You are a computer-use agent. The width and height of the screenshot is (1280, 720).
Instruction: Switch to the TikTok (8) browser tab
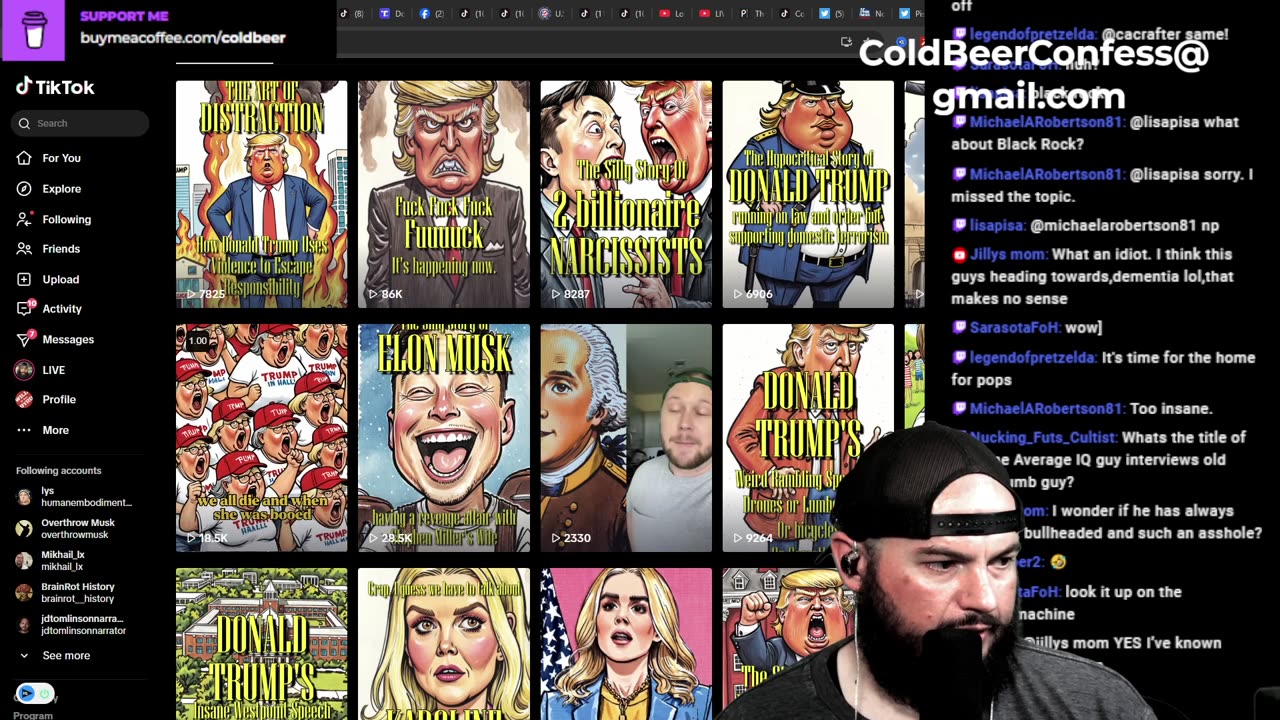352,14
